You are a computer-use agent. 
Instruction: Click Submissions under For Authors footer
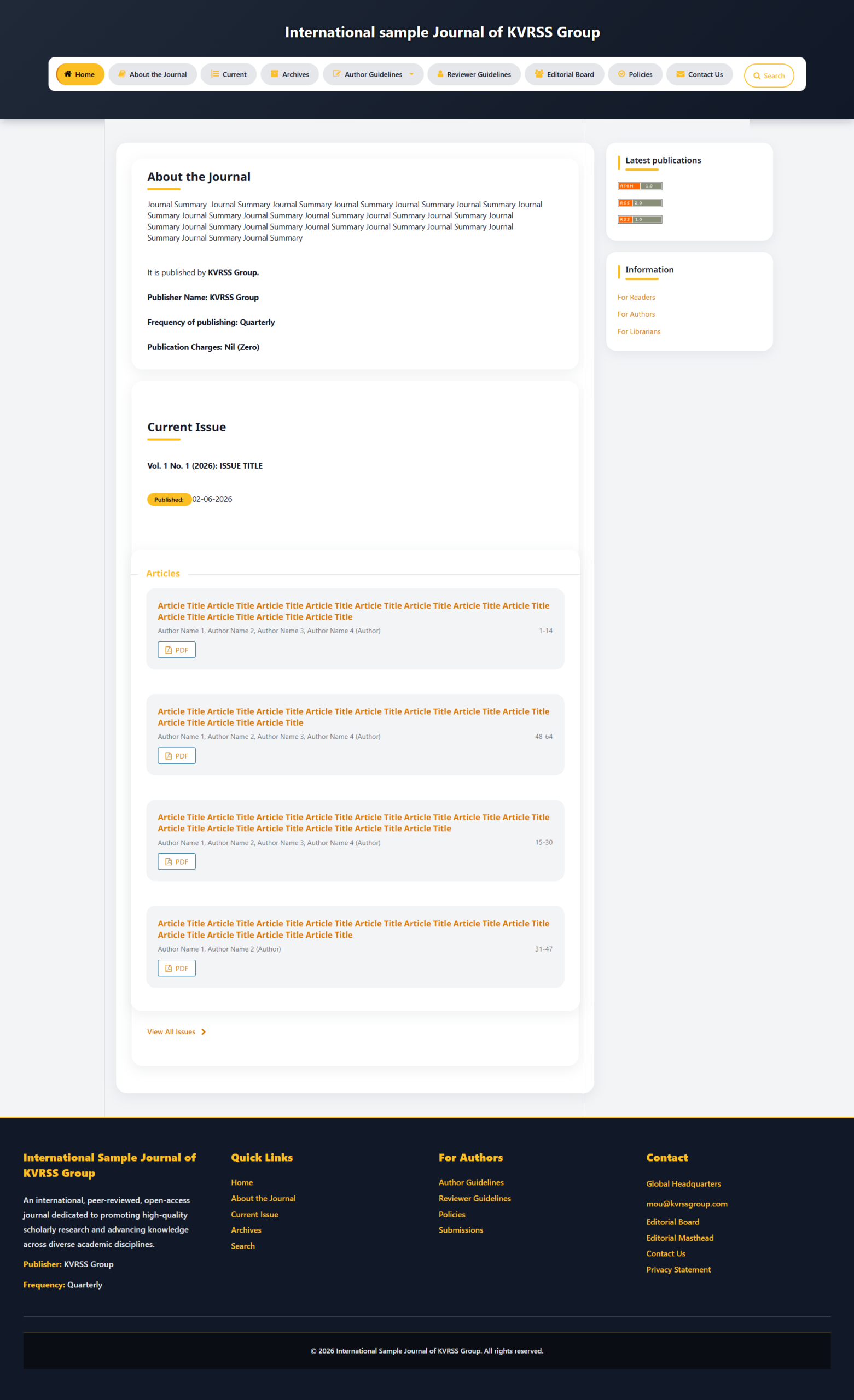(461, 1229)
